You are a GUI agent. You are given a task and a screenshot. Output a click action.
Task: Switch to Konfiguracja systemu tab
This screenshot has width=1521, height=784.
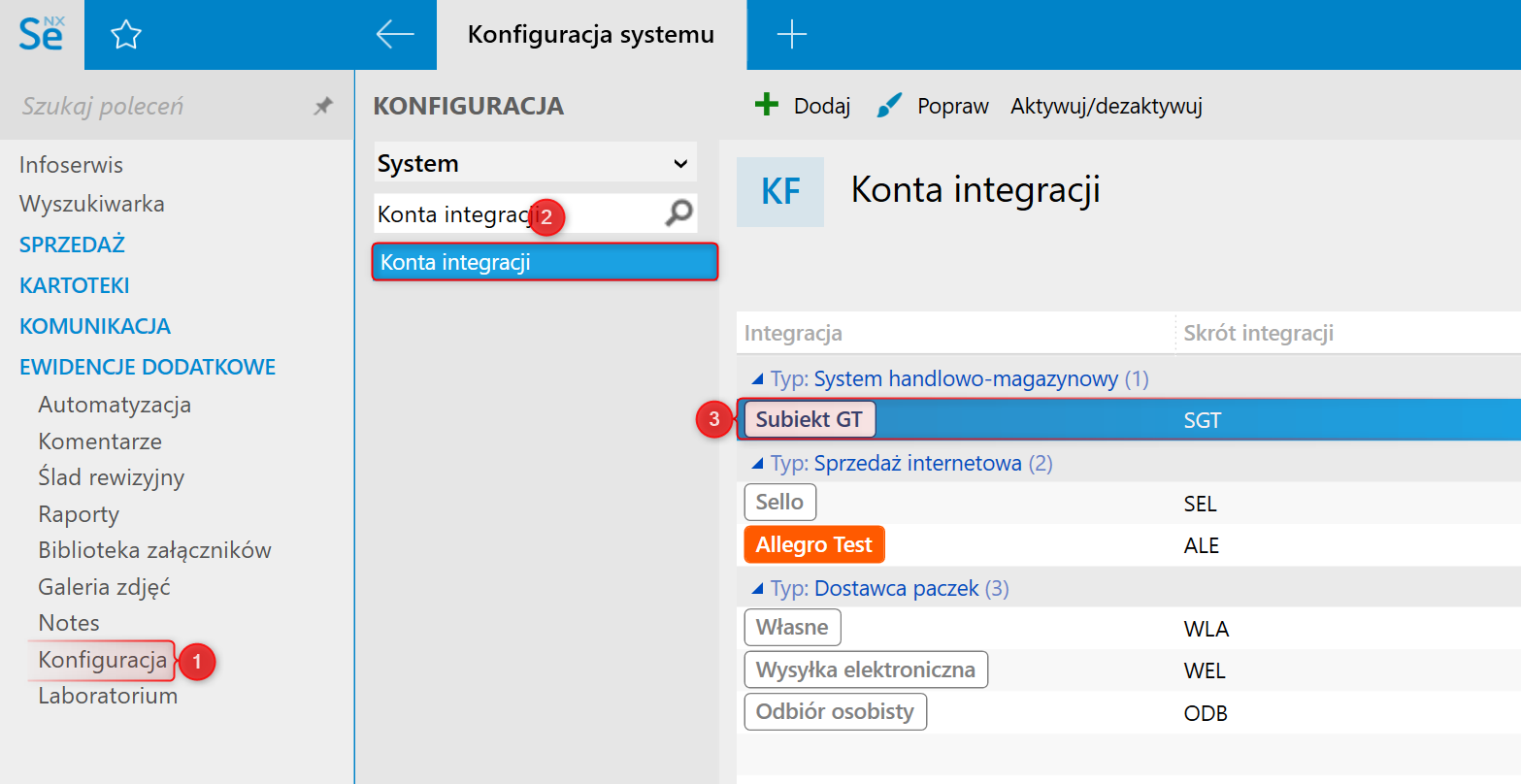[590, 35]
